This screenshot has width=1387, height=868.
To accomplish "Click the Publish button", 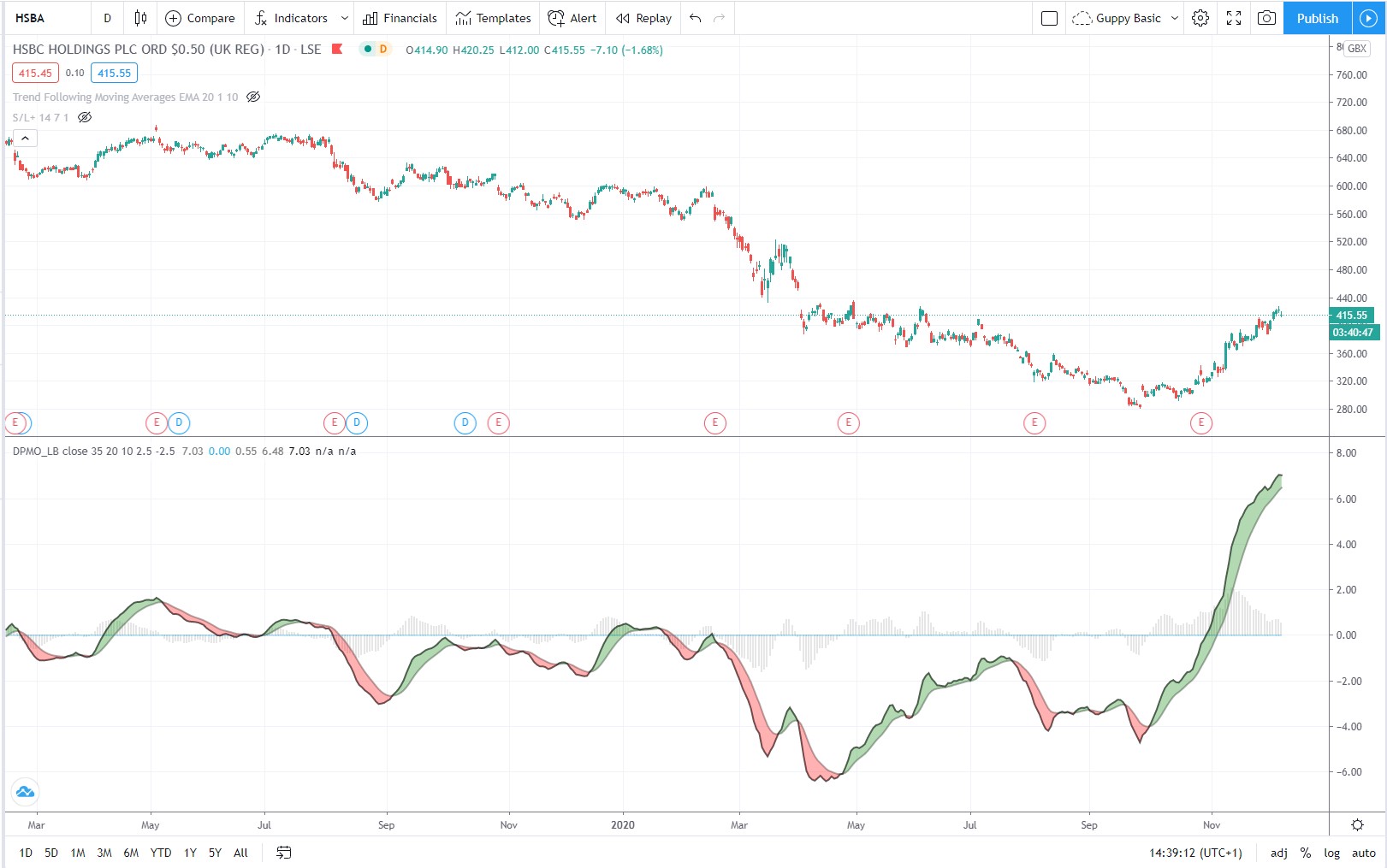I will coord(1317,18).
